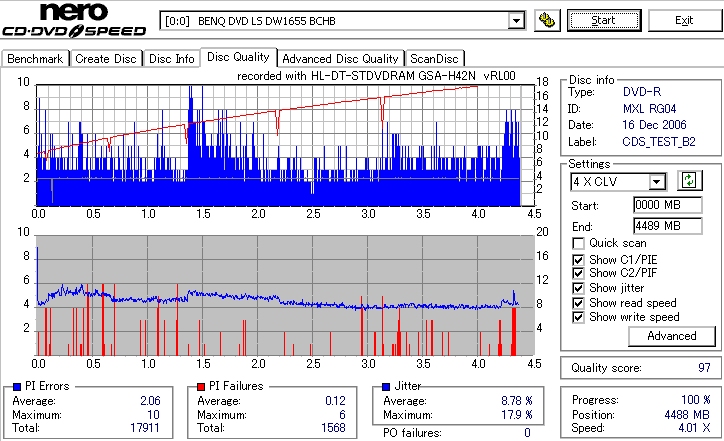This screenshot has width=724, height=441.
Task: Click the disc ID MXL RG04
Action: click(x=650, y=109)
